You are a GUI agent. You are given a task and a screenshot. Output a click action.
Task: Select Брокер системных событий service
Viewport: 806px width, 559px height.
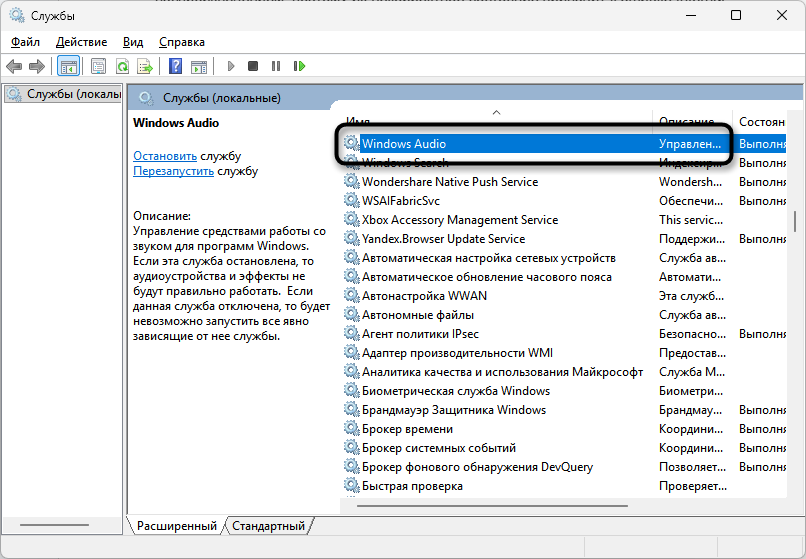[x=564, y=448]
